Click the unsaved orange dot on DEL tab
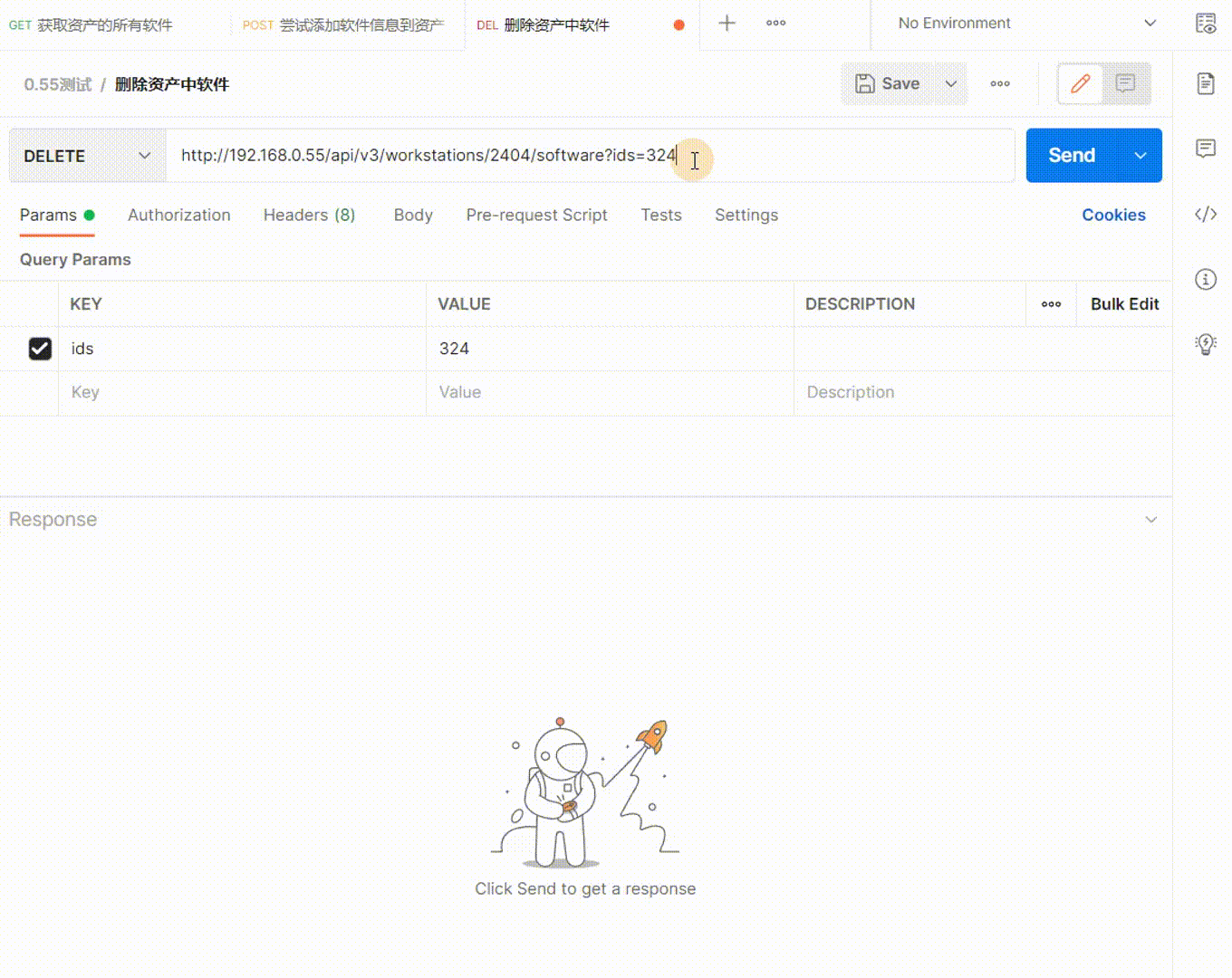The height and width of the screenshot is (978, 1232). pos(679,25)
